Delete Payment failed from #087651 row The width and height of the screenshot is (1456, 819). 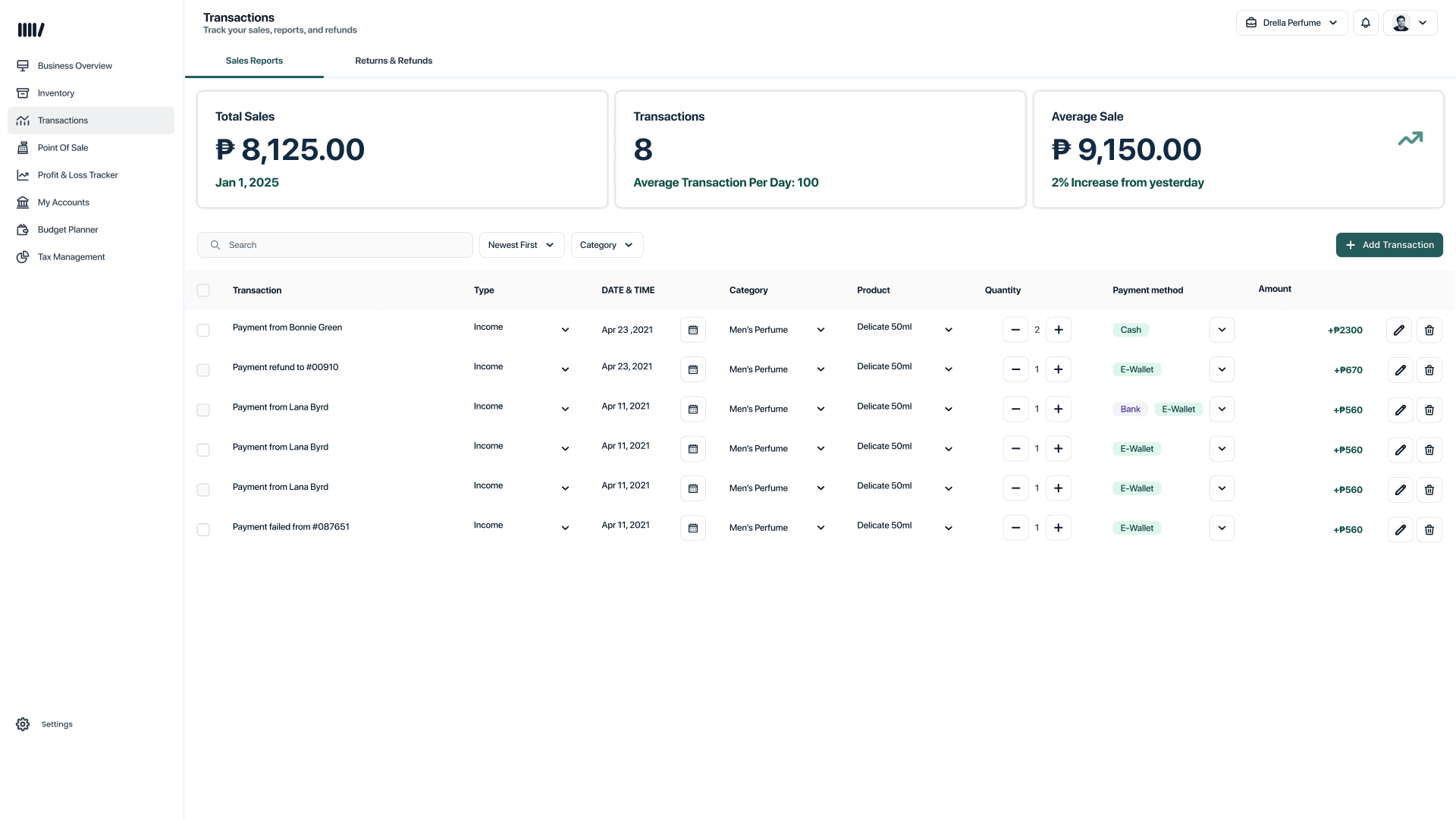1429,529
